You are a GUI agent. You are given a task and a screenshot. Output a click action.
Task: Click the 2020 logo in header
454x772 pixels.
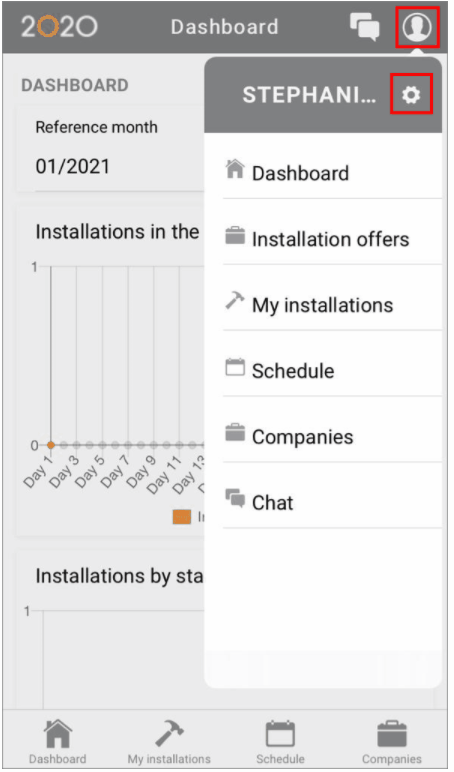click(x=59, y=27)
